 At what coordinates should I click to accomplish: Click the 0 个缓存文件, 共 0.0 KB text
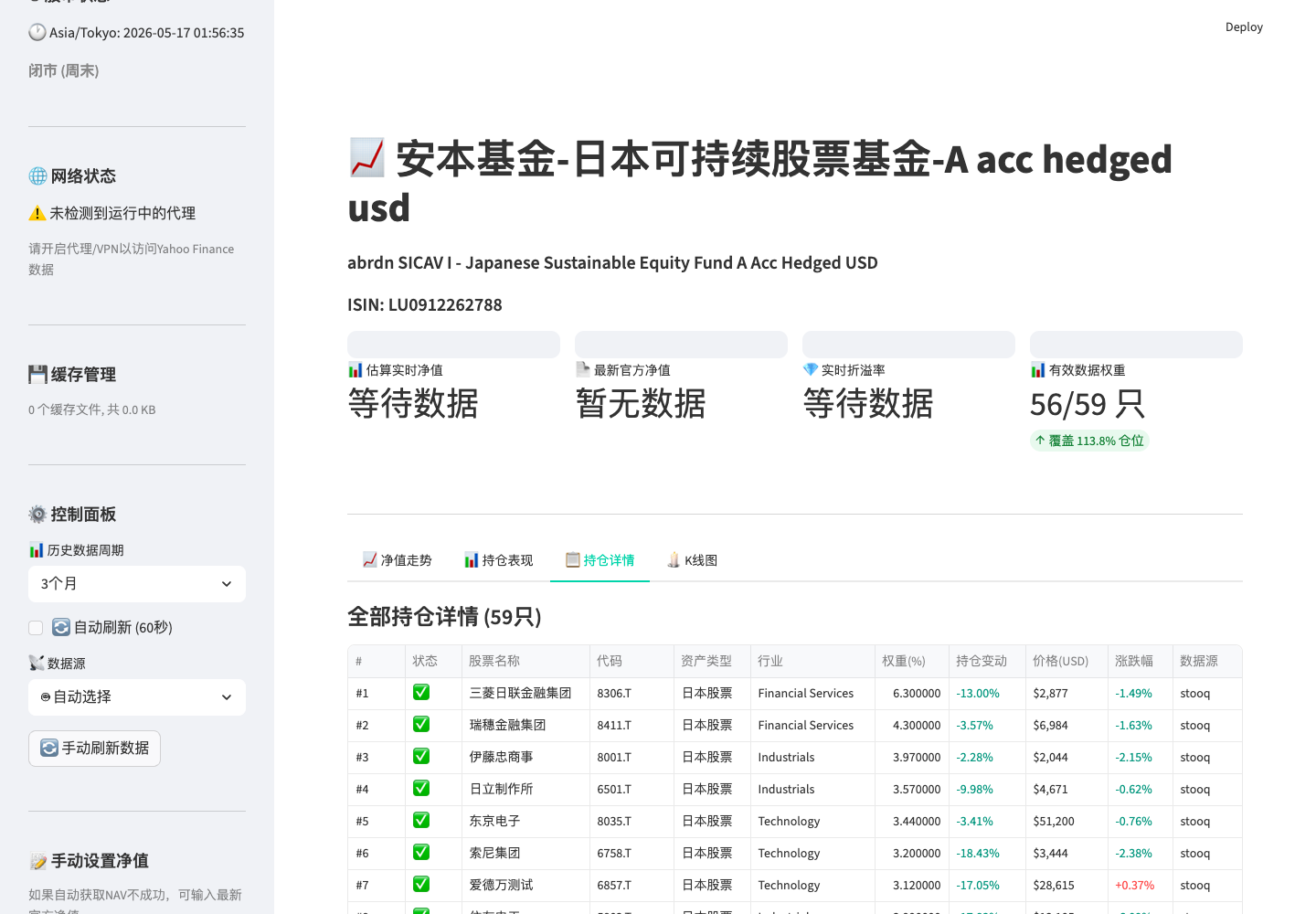click(92, 410)
